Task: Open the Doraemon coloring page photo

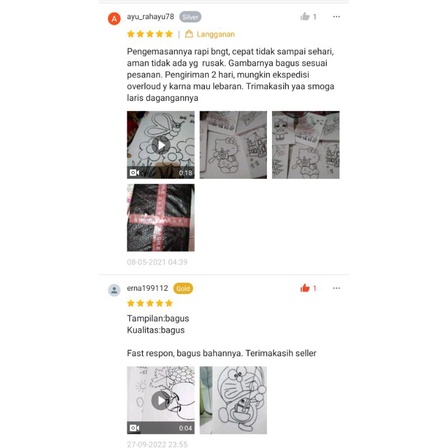Action: pos(233,400)
